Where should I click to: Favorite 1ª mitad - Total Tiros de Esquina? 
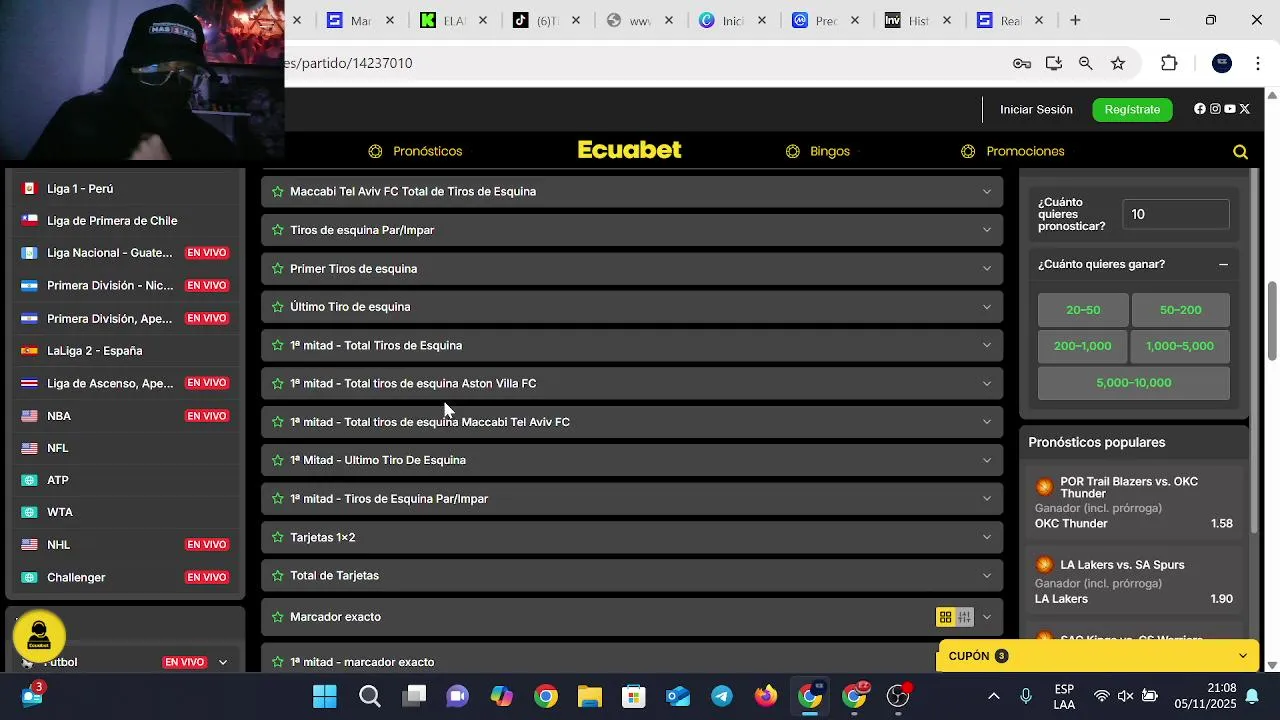point(278,345)
